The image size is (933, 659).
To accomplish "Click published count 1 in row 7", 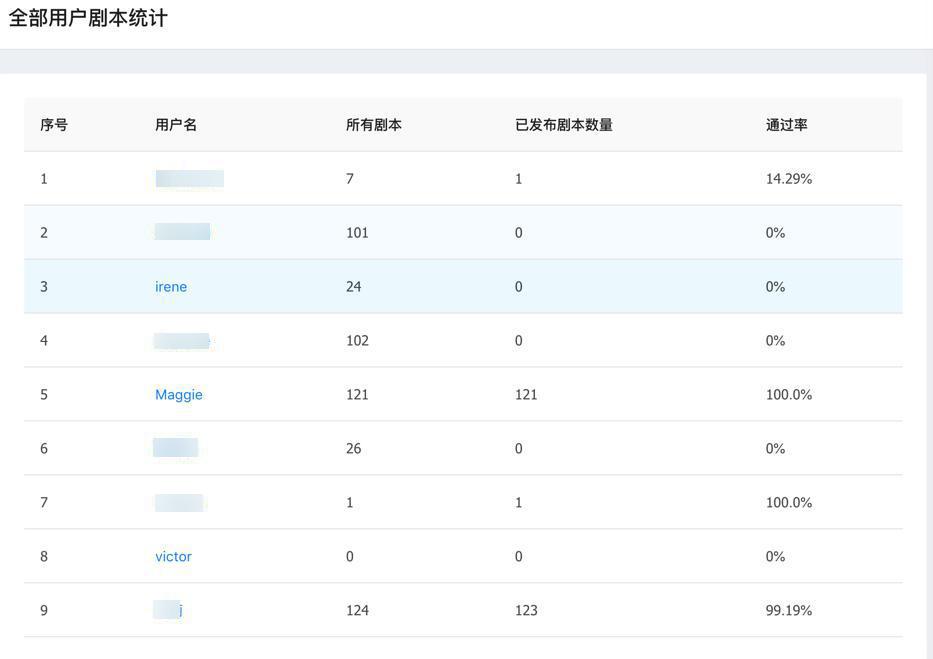I will click(x=519, y=503).
